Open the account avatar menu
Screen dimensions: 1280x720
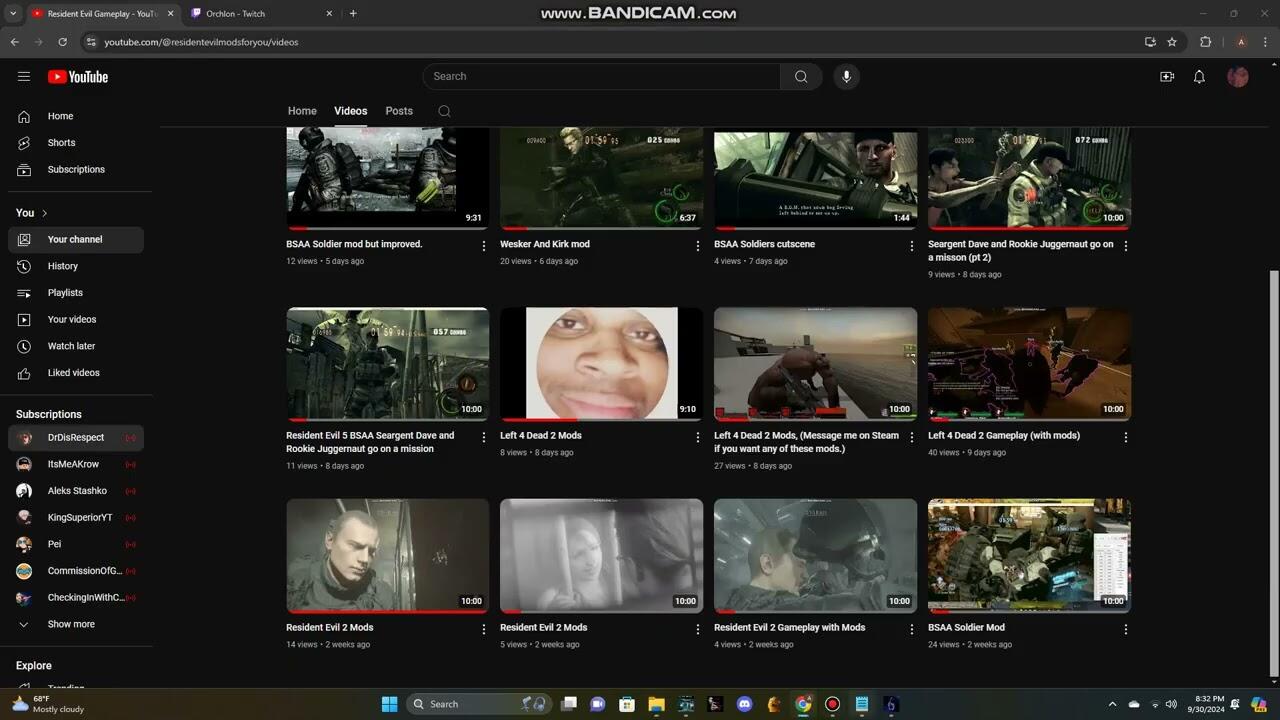[1238, 77]
